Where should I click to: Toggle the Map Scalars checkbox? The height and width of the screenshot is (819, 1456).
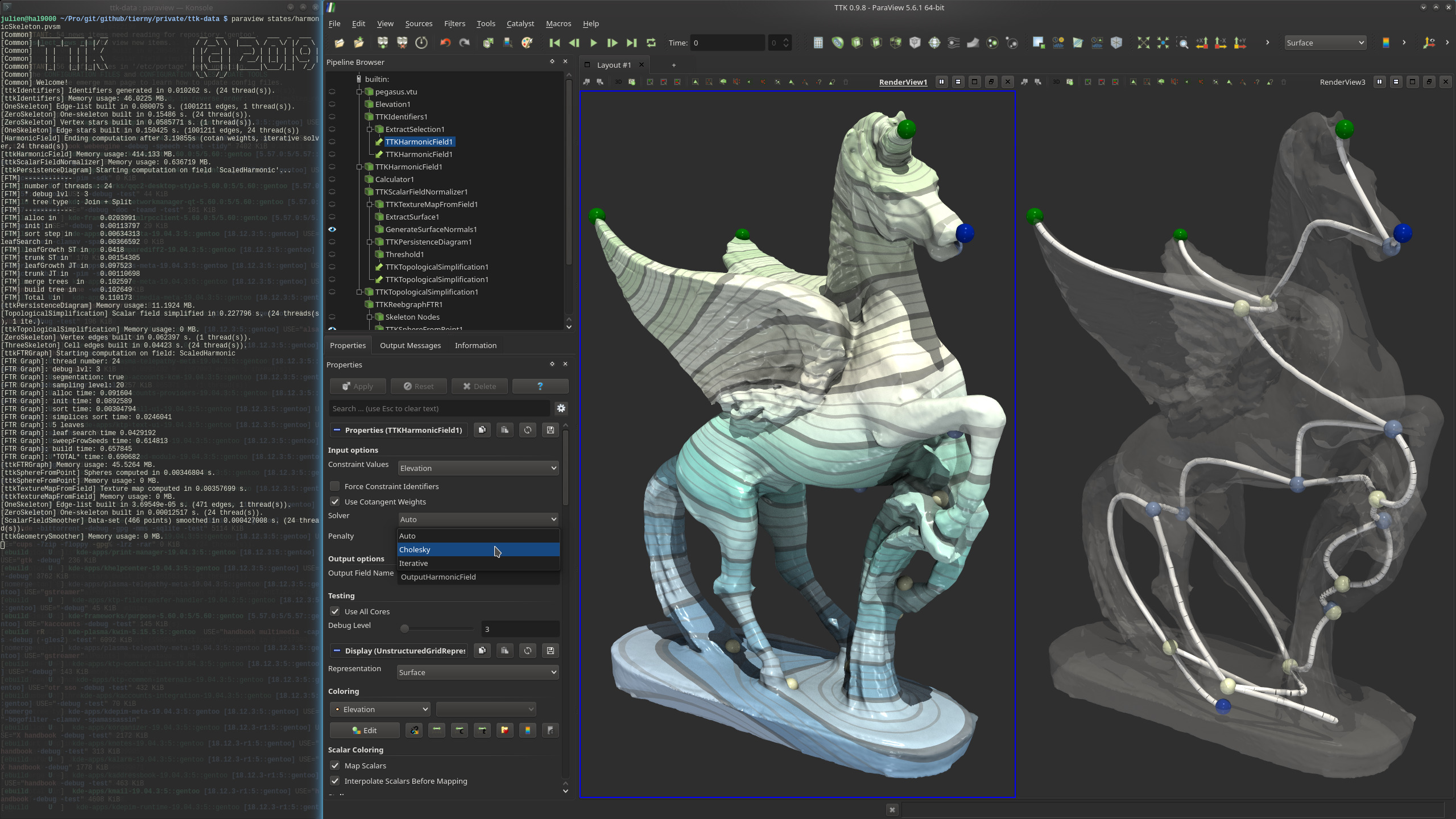click(335, 766)
